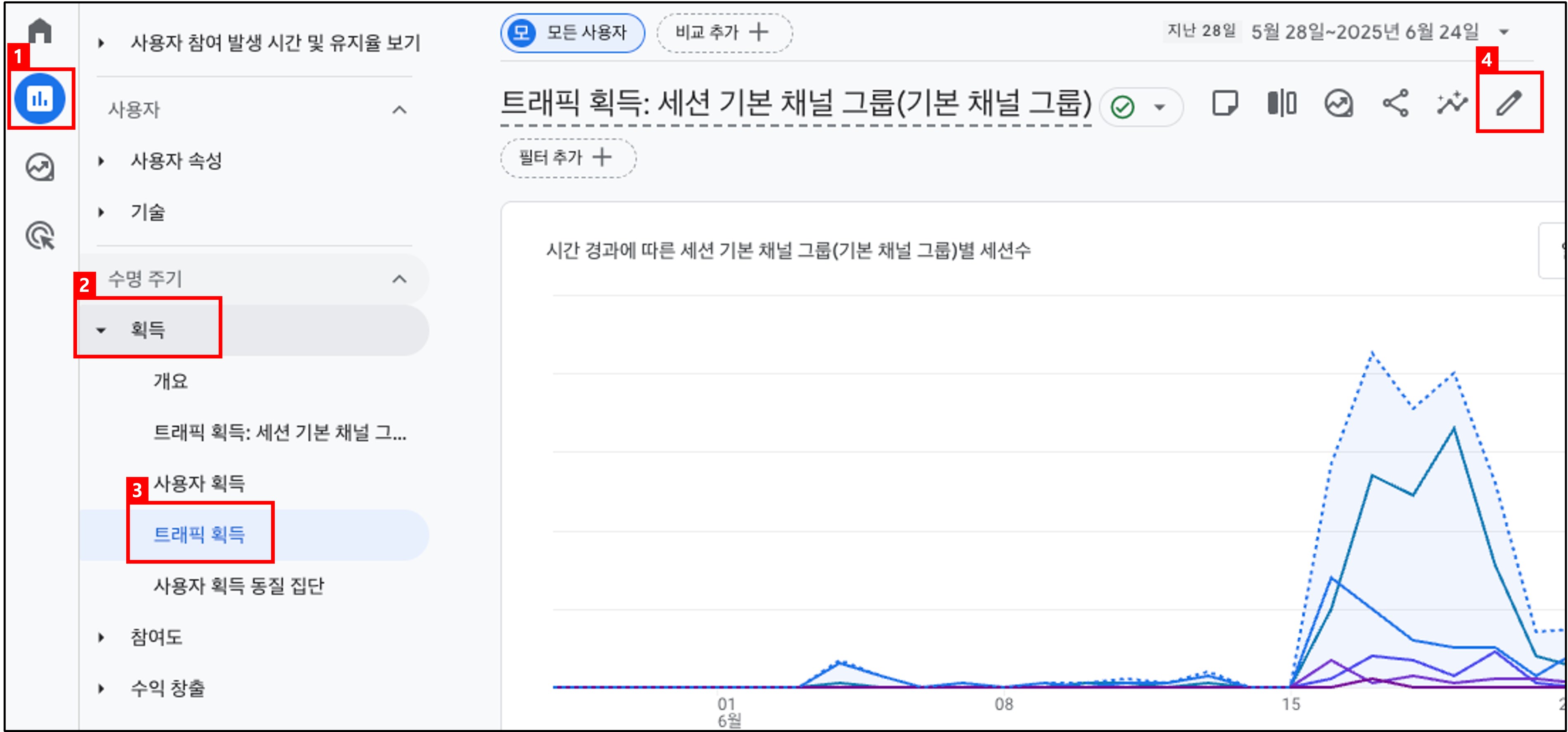Click 기술 label
This screenshot has width=1568, height=732.
[x=148, y=212]
